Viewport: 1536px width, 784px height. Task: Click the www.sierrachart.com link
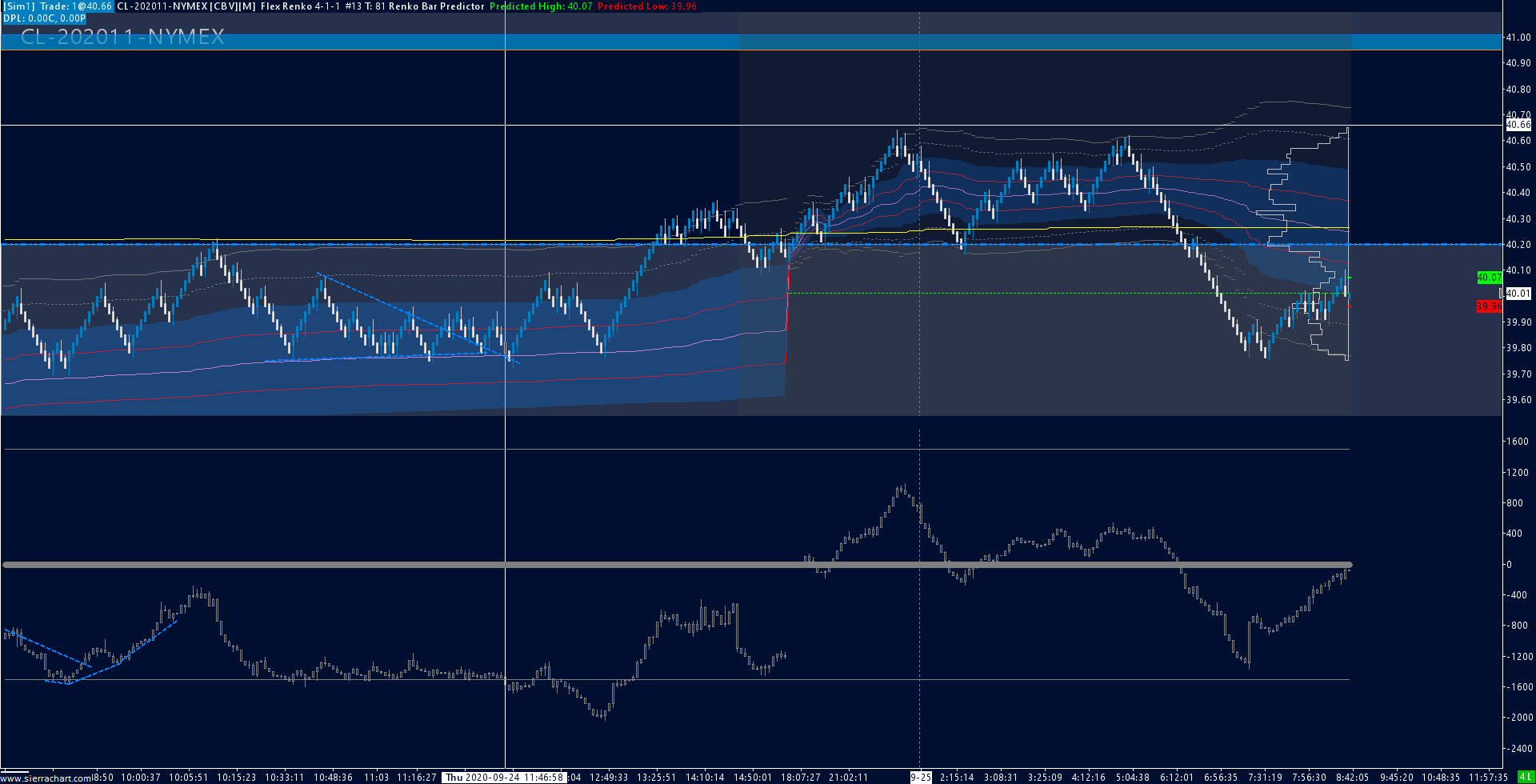point(46,778)
